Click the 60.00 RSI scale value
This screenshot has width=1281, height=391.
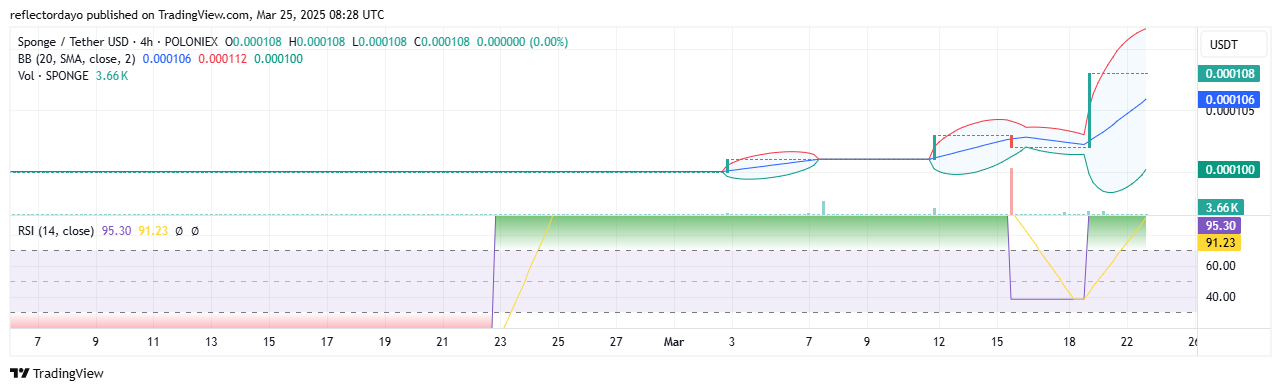(x=1221, y=266)
